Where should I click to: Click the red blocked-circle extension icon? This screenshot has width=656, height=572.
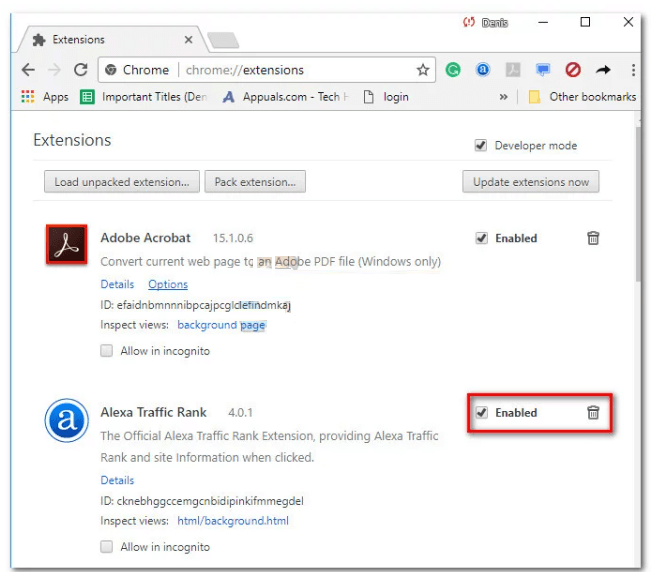point(573,70)
